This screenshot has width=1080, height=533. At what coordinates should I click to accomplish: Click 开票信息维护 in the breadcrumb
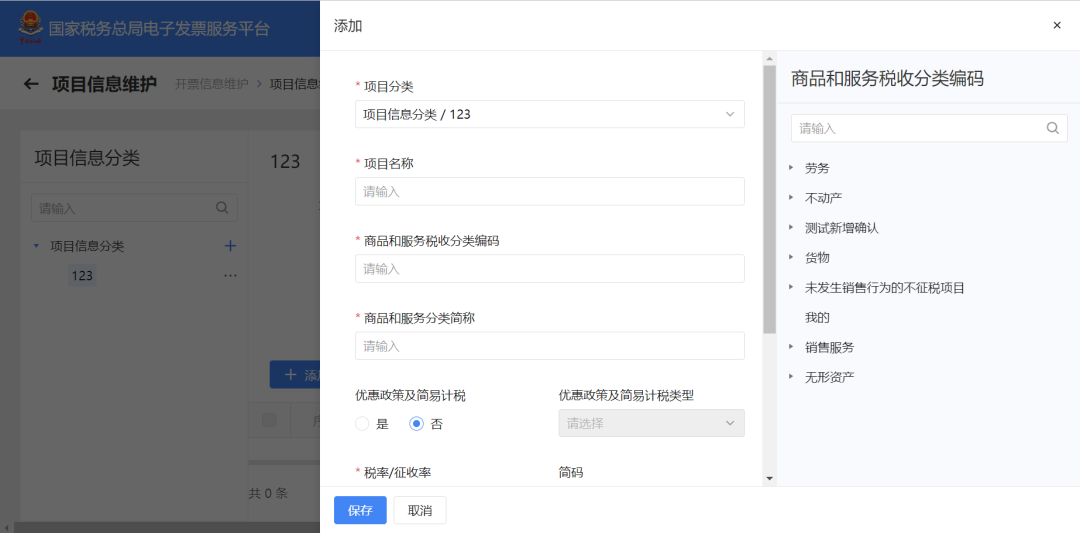pyautogui.click(x=212, y=84)
